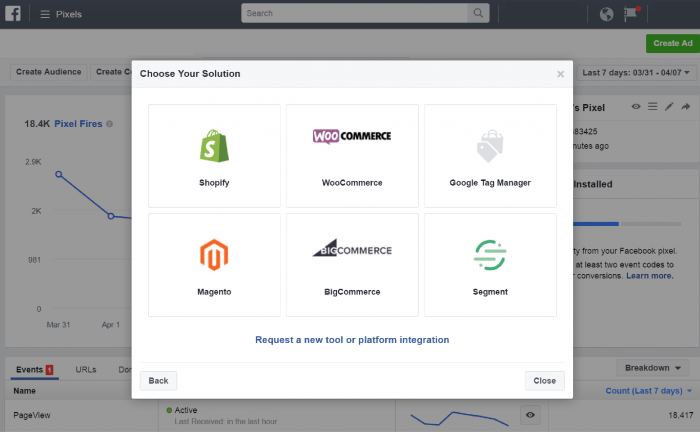Choose the BigCommerce integration card

(x=352, y=265)
